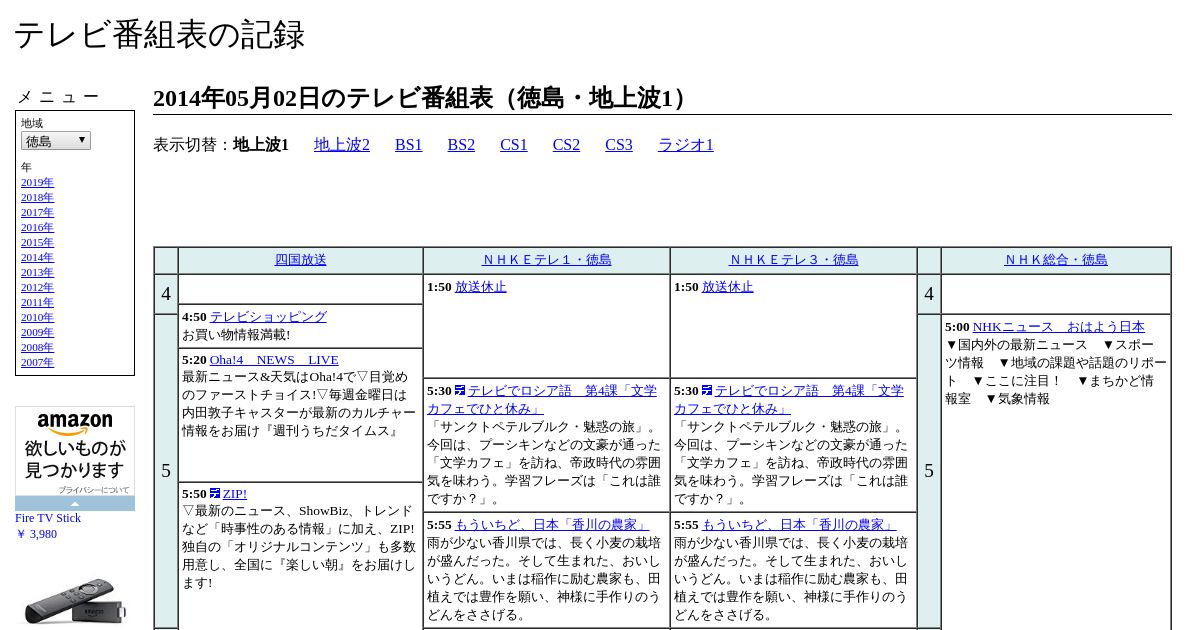Go to the 2013年 listings

pos(37,273)
